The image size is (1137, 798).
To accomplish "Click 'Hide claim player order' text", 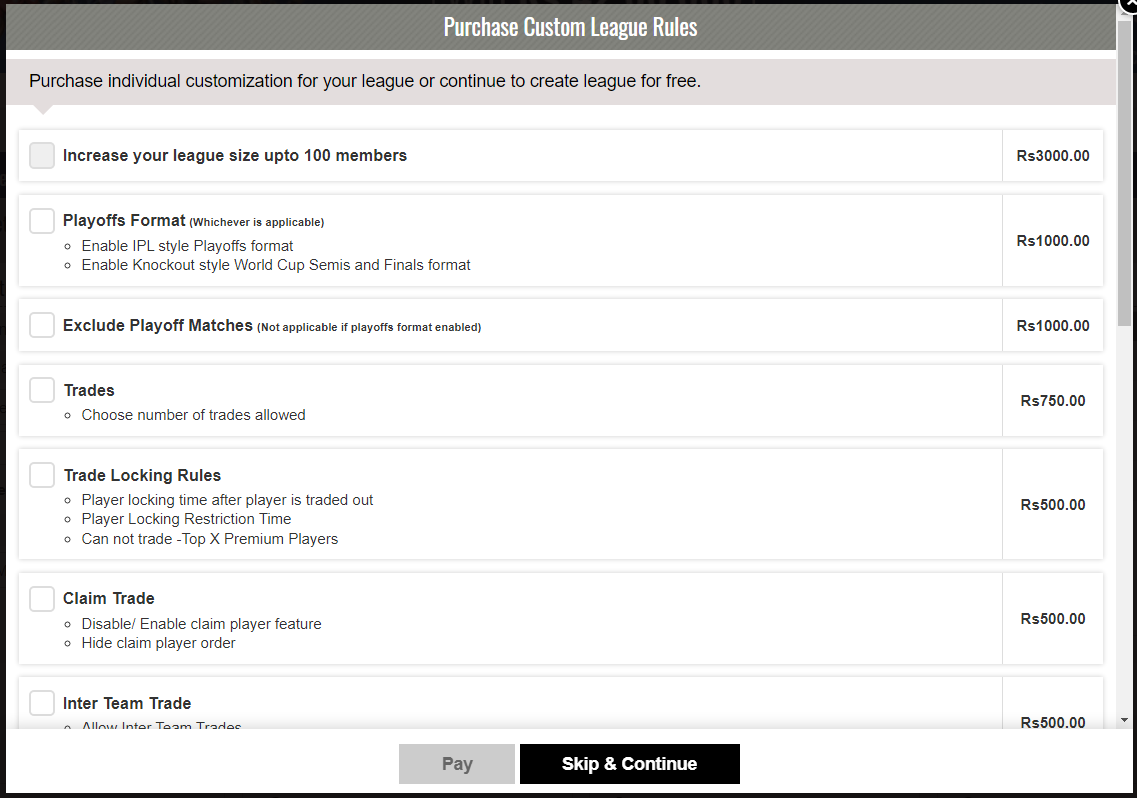I will [158, 643].
